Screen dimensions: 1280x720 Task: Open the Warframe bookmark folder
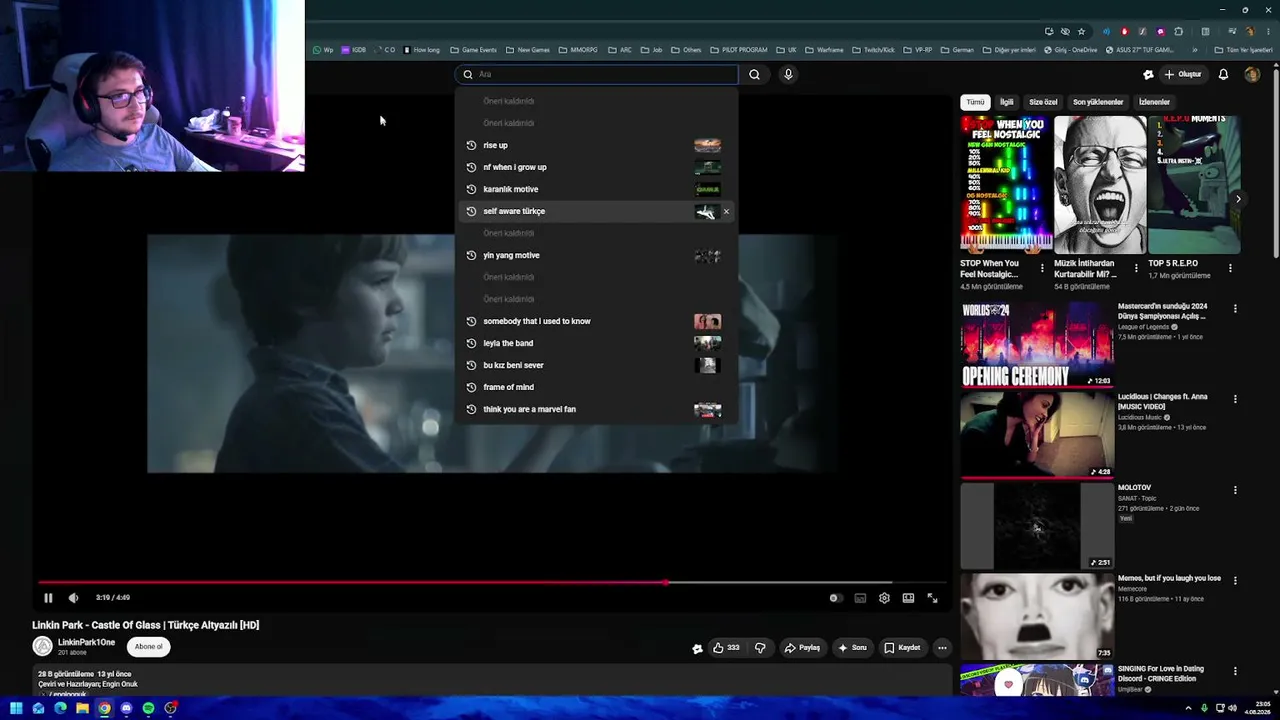coord(824,50)
